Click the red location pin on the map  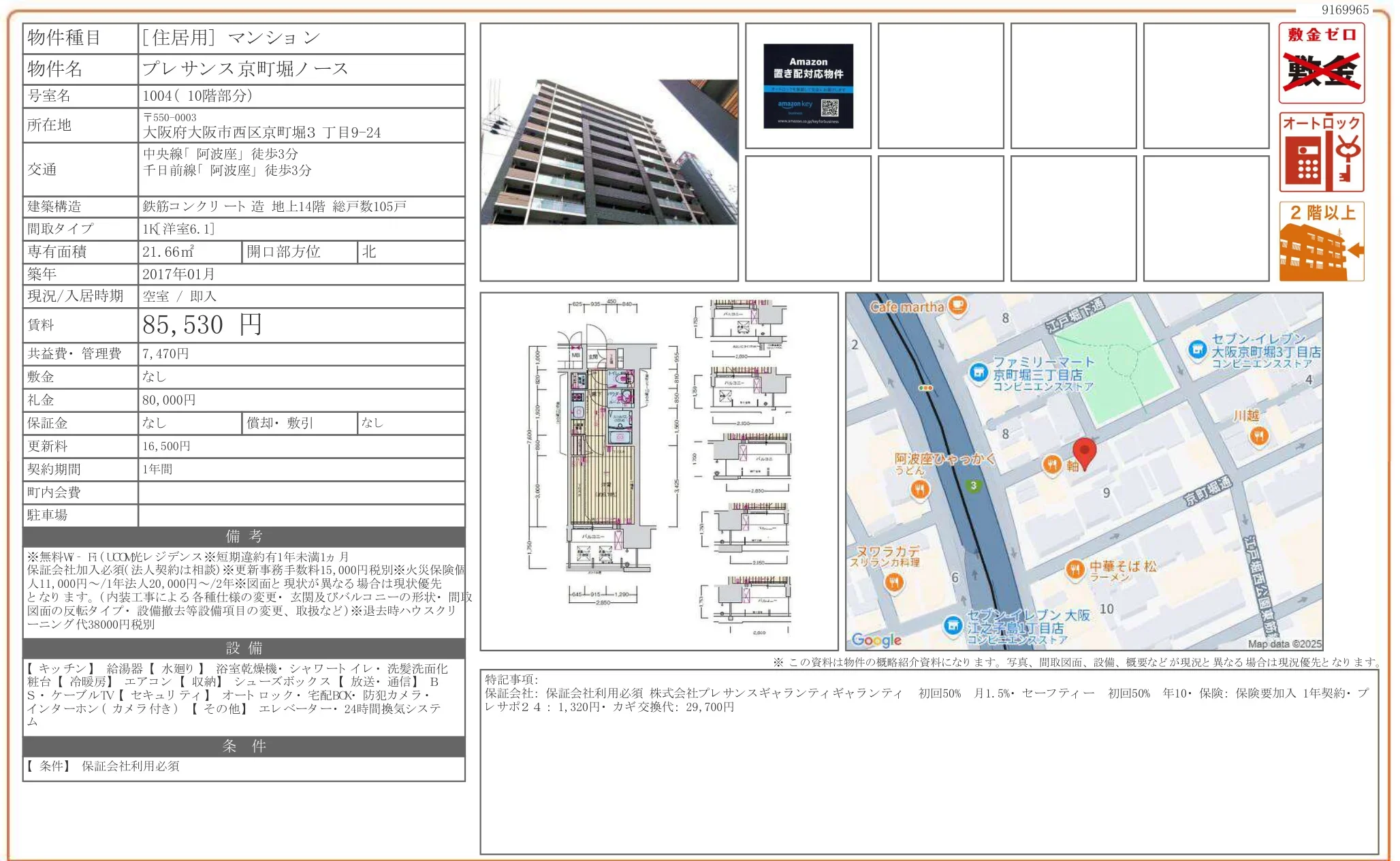pyautogui.click(x=1084, y=452)
